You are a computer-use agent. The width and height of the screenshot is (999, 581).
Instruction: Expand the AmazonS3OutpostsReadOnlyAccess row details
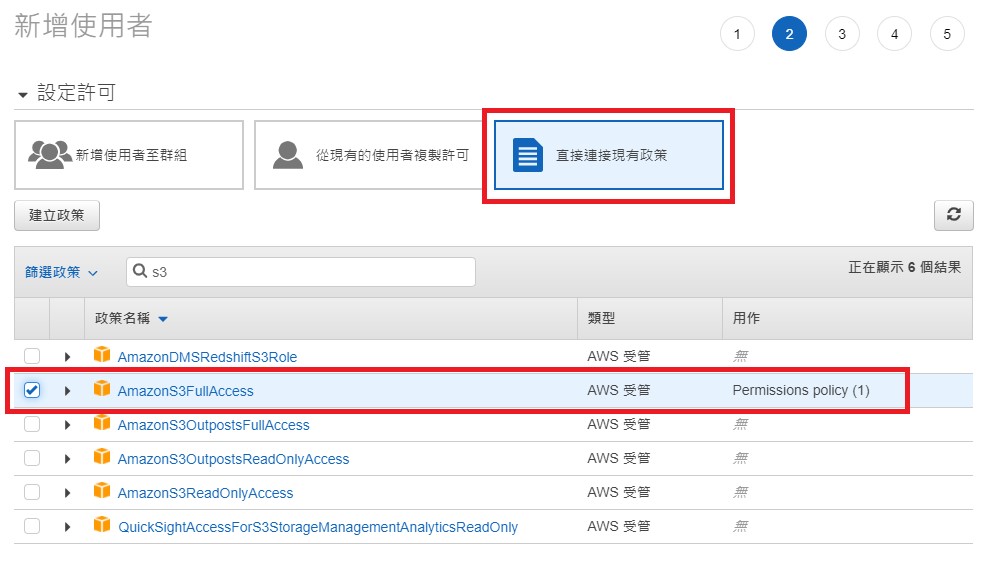click(68, 459)
